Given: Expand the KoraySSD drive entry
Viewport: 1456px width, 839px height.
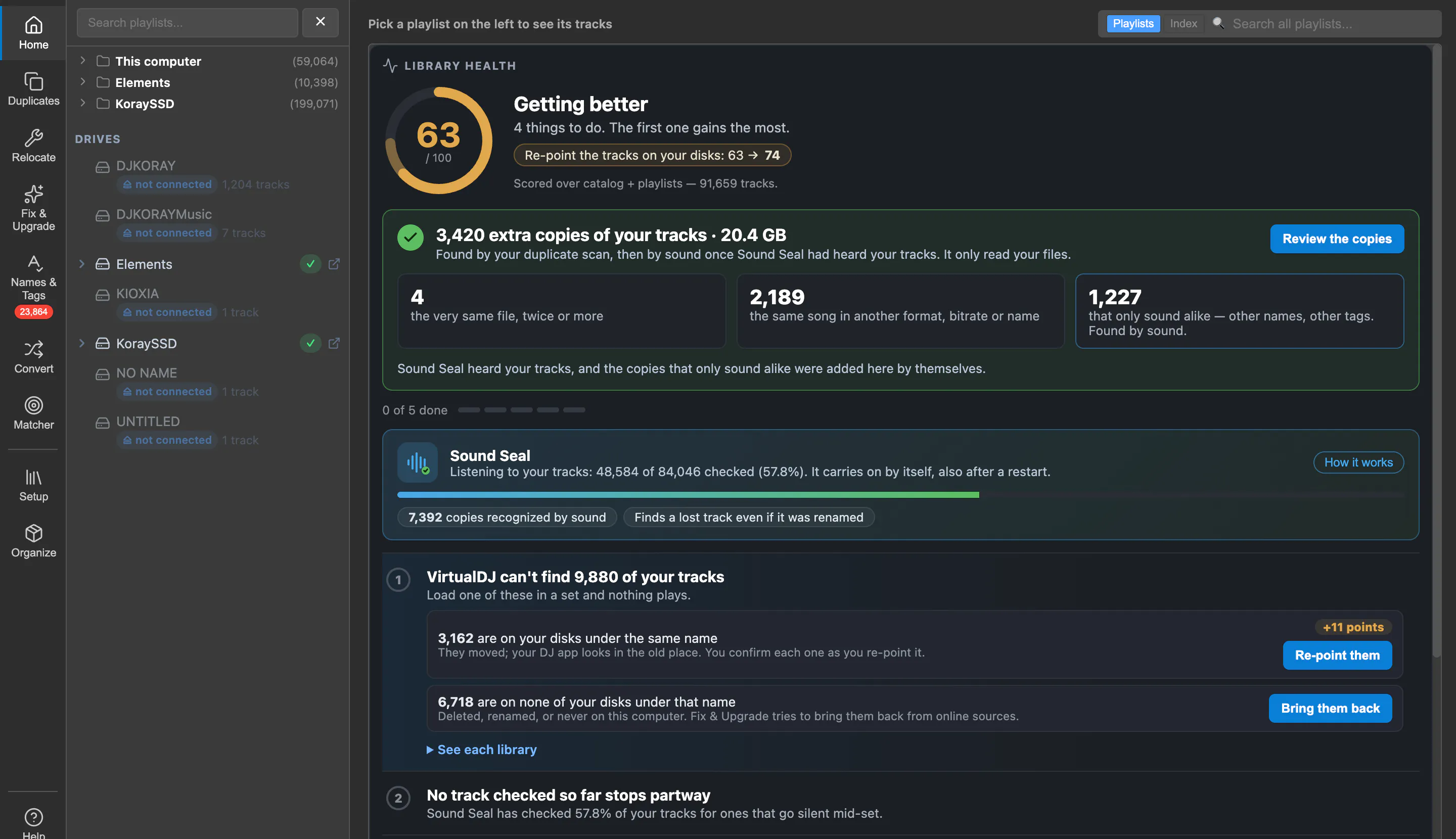Looking at the screenshot, I should [82, 344].
